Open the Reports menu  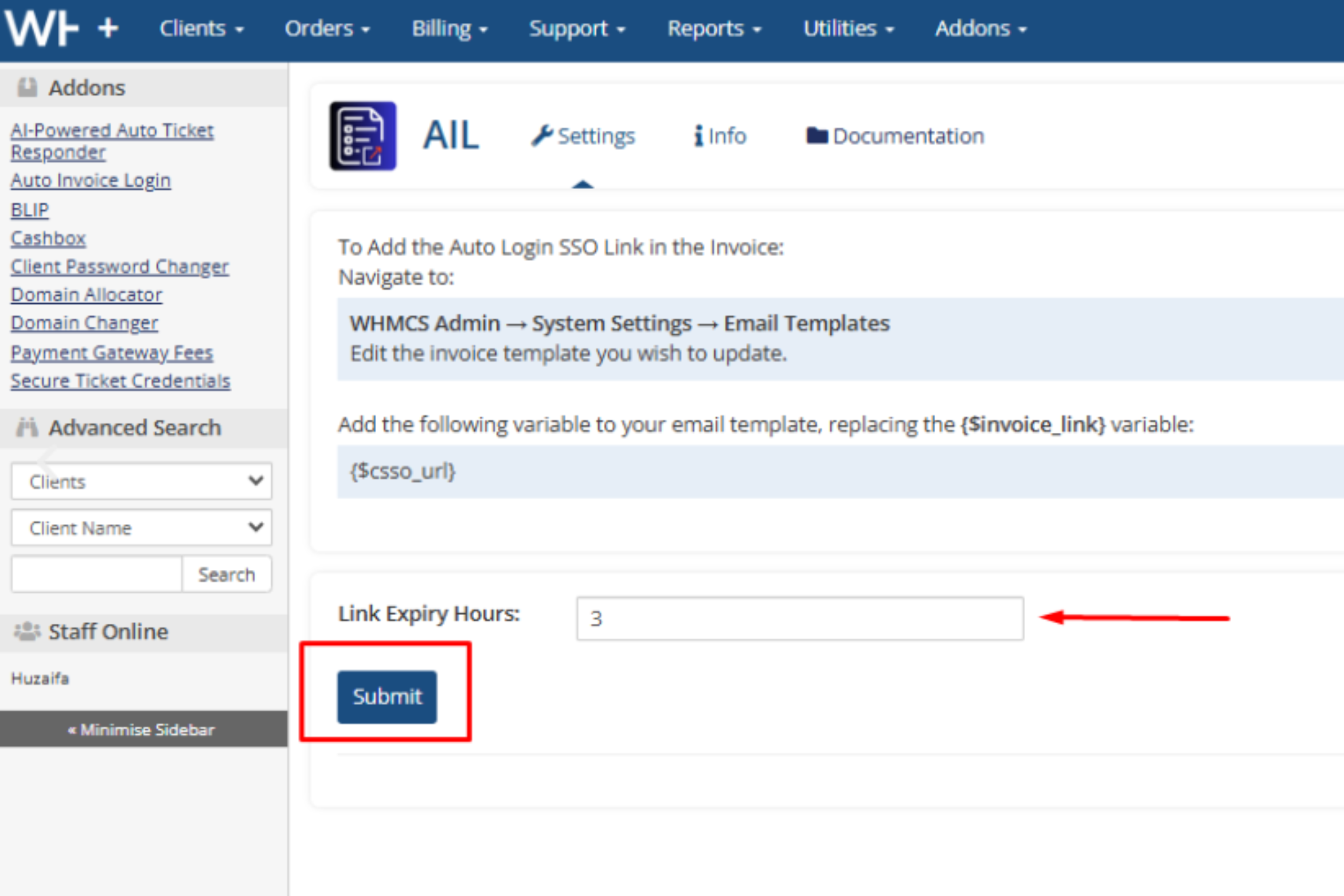[713, 28]
